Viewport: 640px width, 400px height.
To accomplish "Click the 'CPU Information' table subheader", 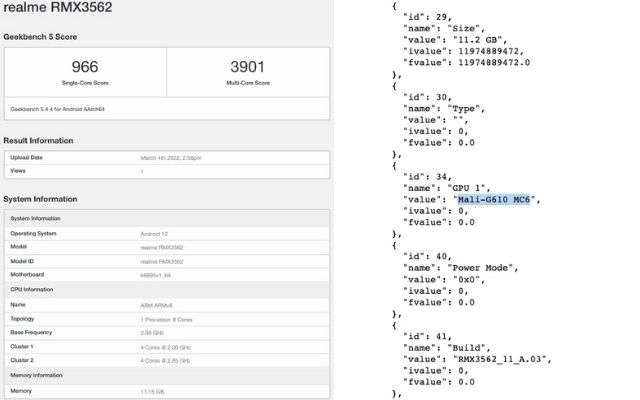I will [x=32, y=289].
